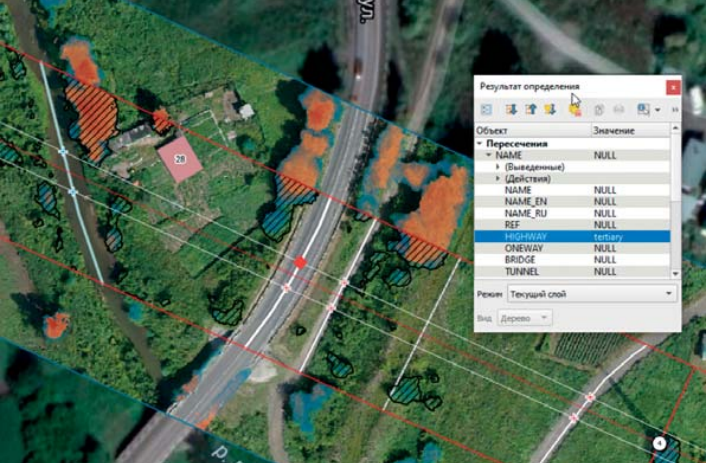Viewport: 706px width, 463px height.
Task: Collapse the Пересечения tree node
Action: 479,144
